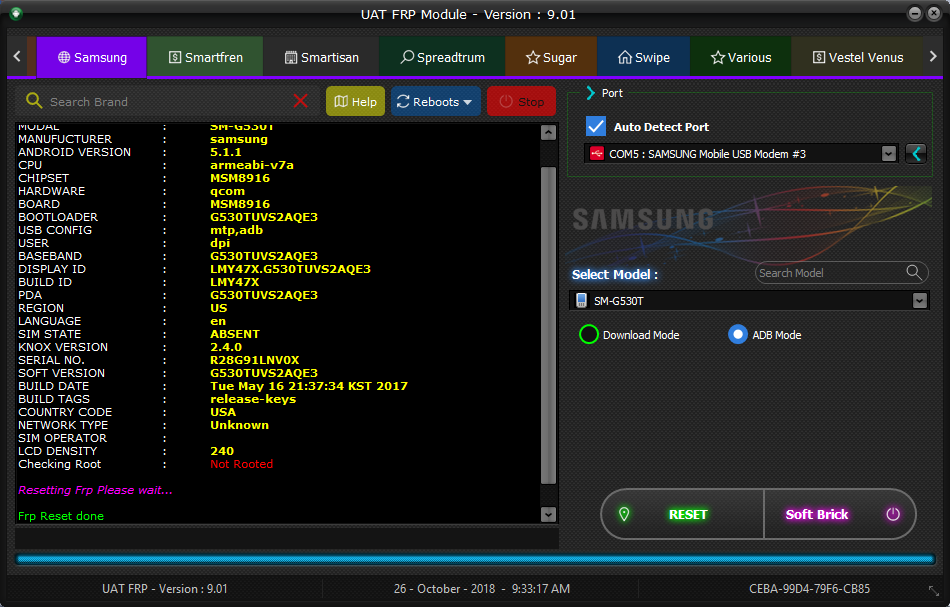The image size is (950, 607).
Task: Click the status bar date and time
Action: pyautogui.click(x=482, y=589)
